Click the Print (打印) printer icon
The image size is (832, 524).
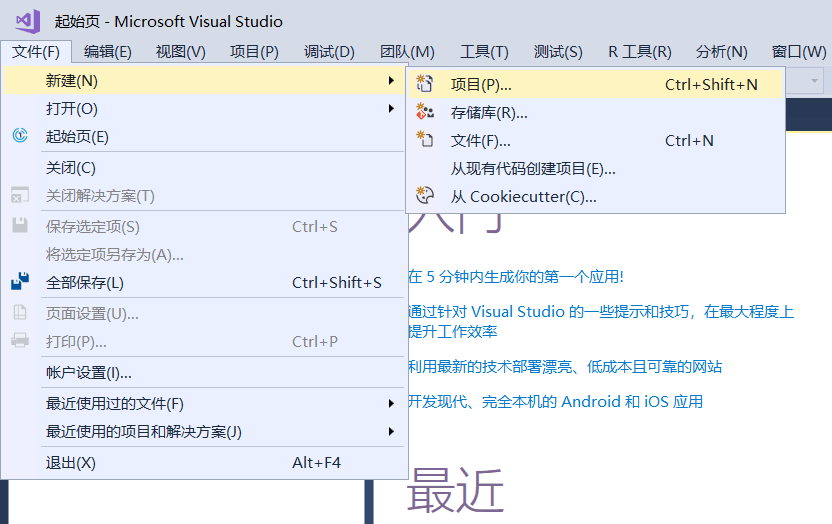coord(20,340)
